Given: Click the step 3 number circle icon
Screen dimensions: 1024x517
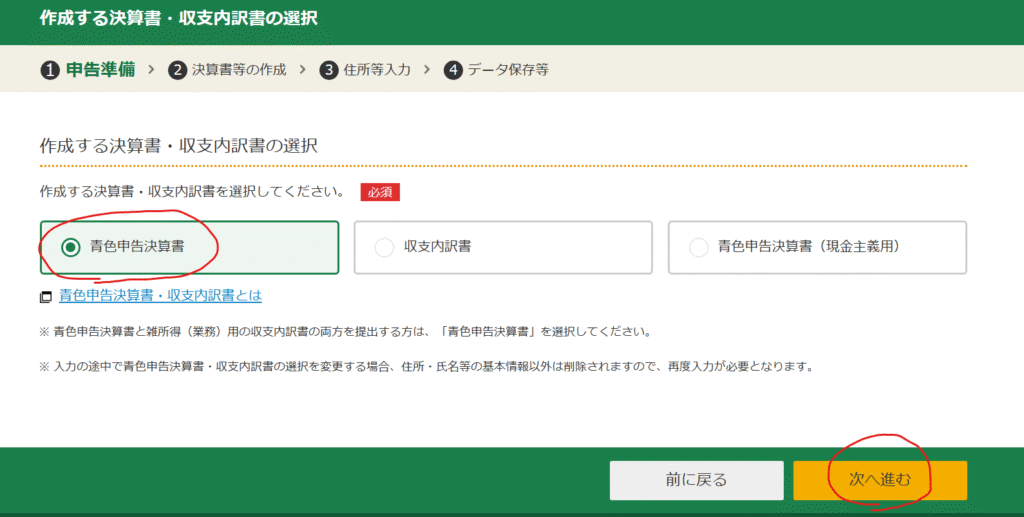Looking at the screenshot, I should 329,70.
